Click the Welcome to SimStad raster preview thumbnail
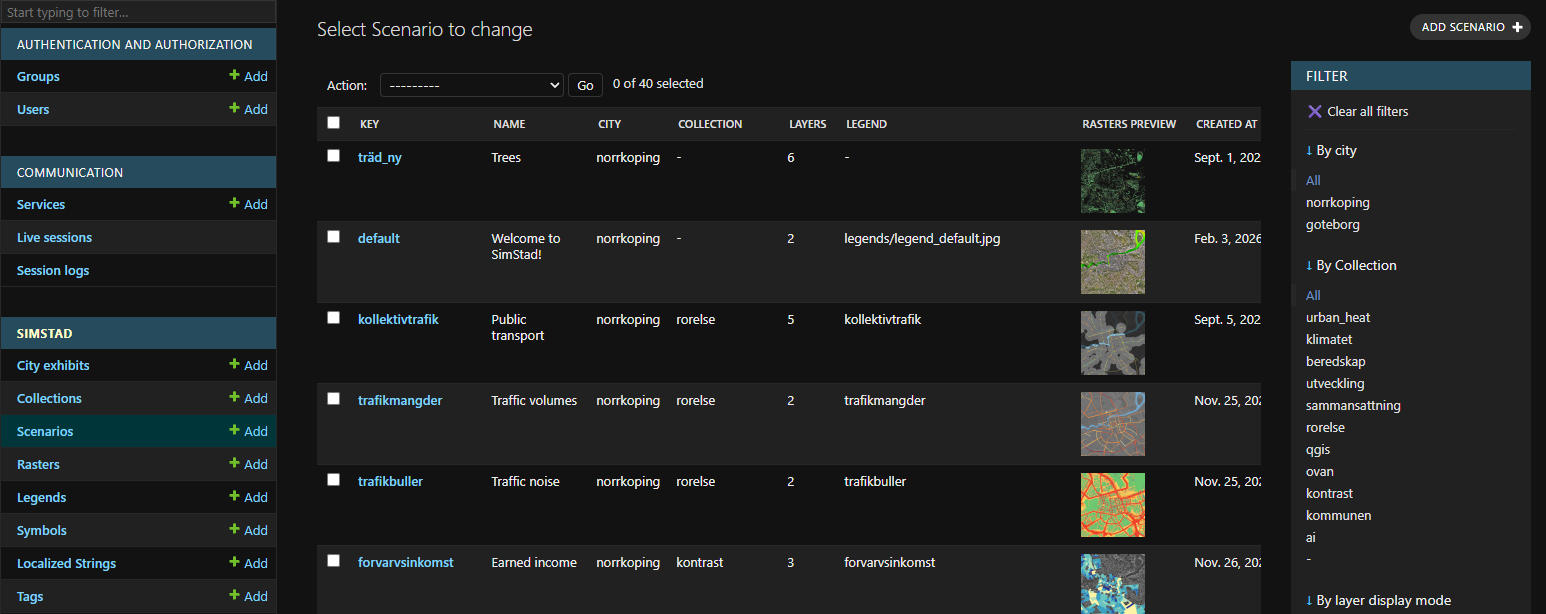1546x614 pixels. coord(1112,262)
